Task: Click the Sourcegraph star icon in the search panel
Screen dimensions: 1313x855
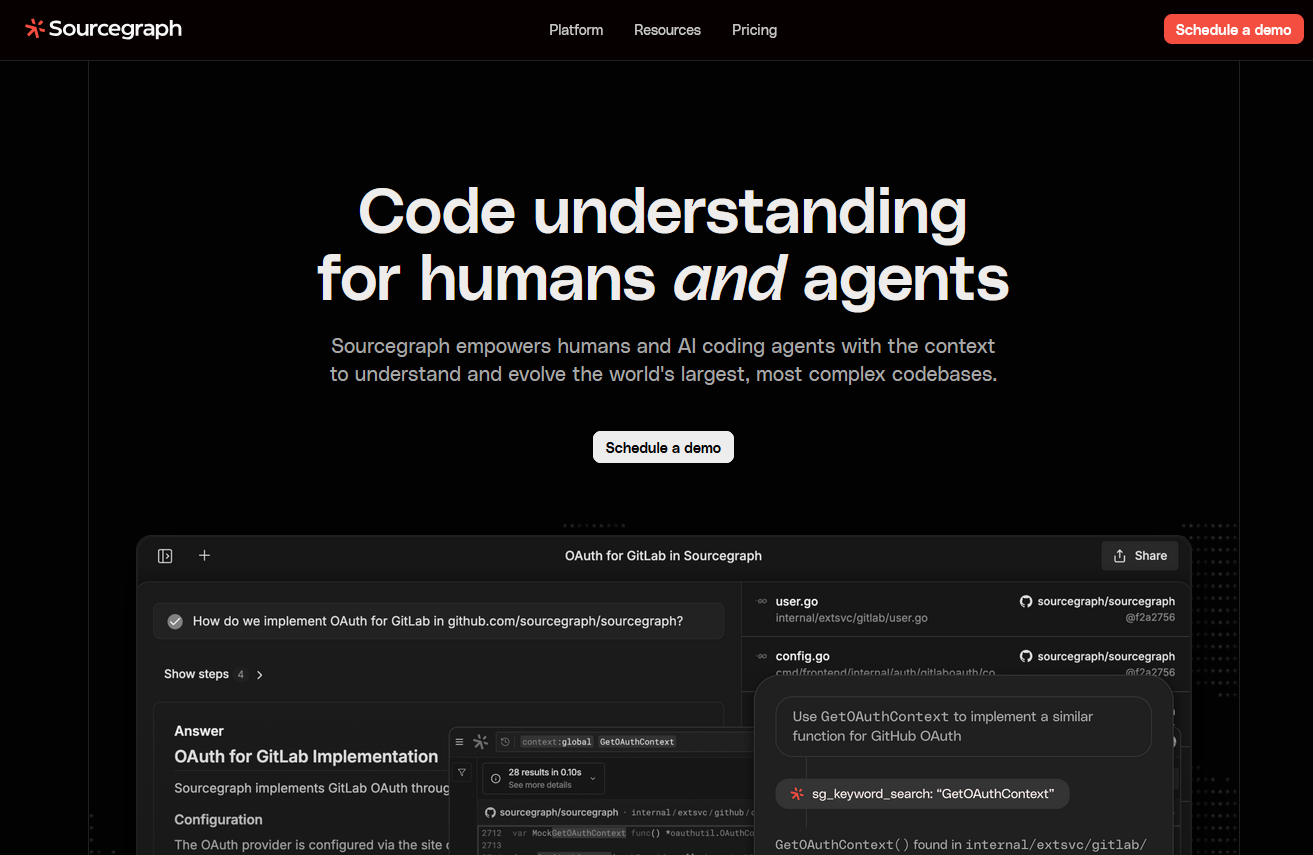Action: coord(481,742)
